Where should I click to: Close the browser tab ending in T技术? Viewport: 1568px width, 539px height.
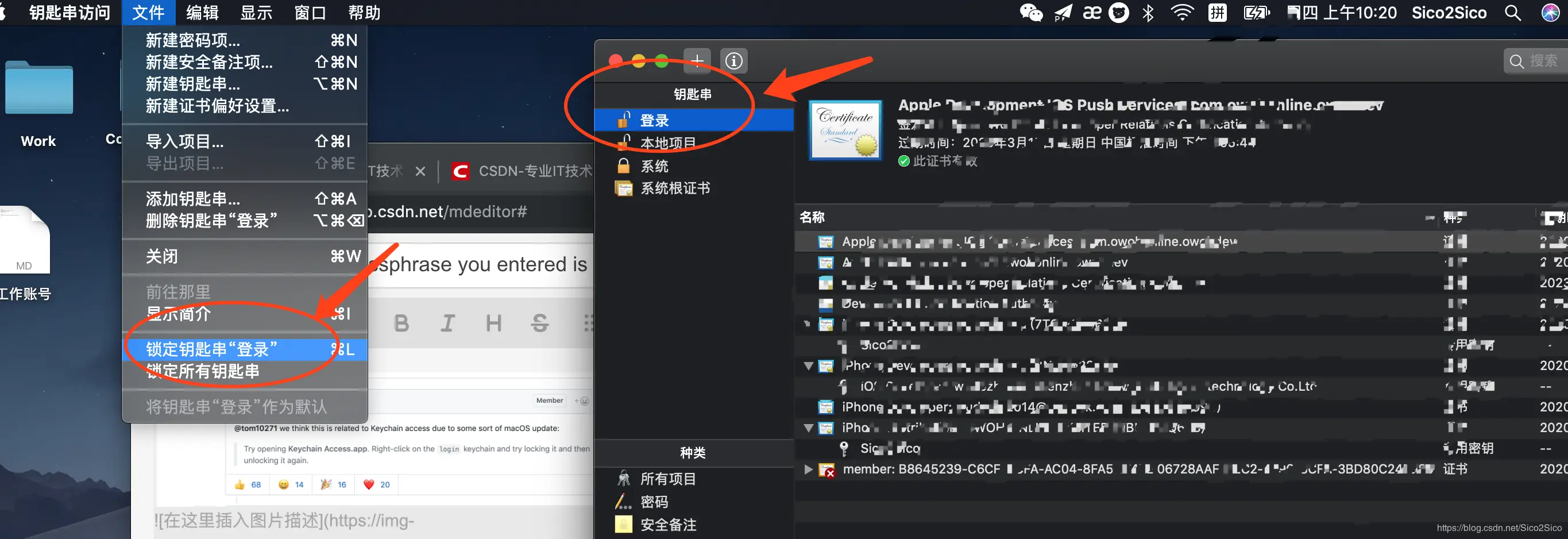[420, 171]
